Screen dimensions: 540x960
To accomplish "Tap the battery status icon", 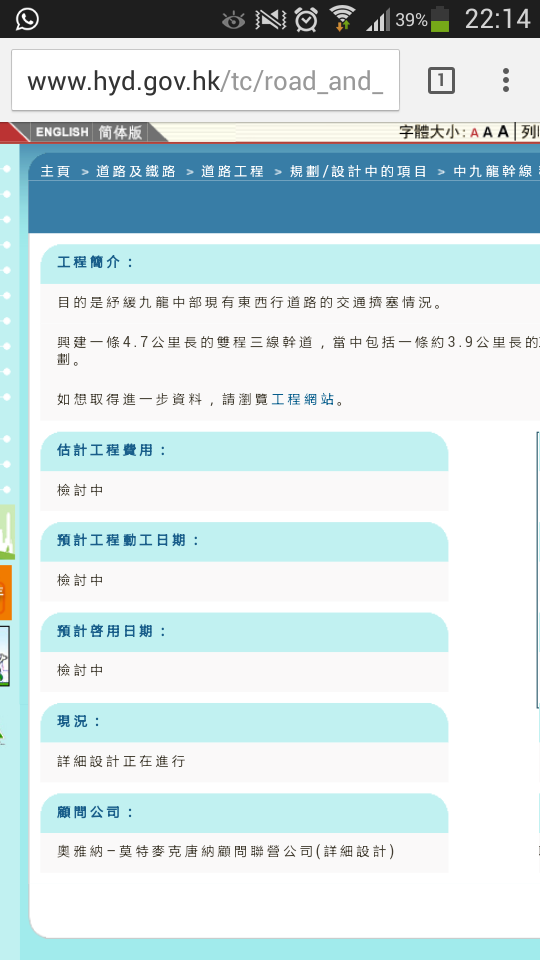I will [x=440, y=19].
